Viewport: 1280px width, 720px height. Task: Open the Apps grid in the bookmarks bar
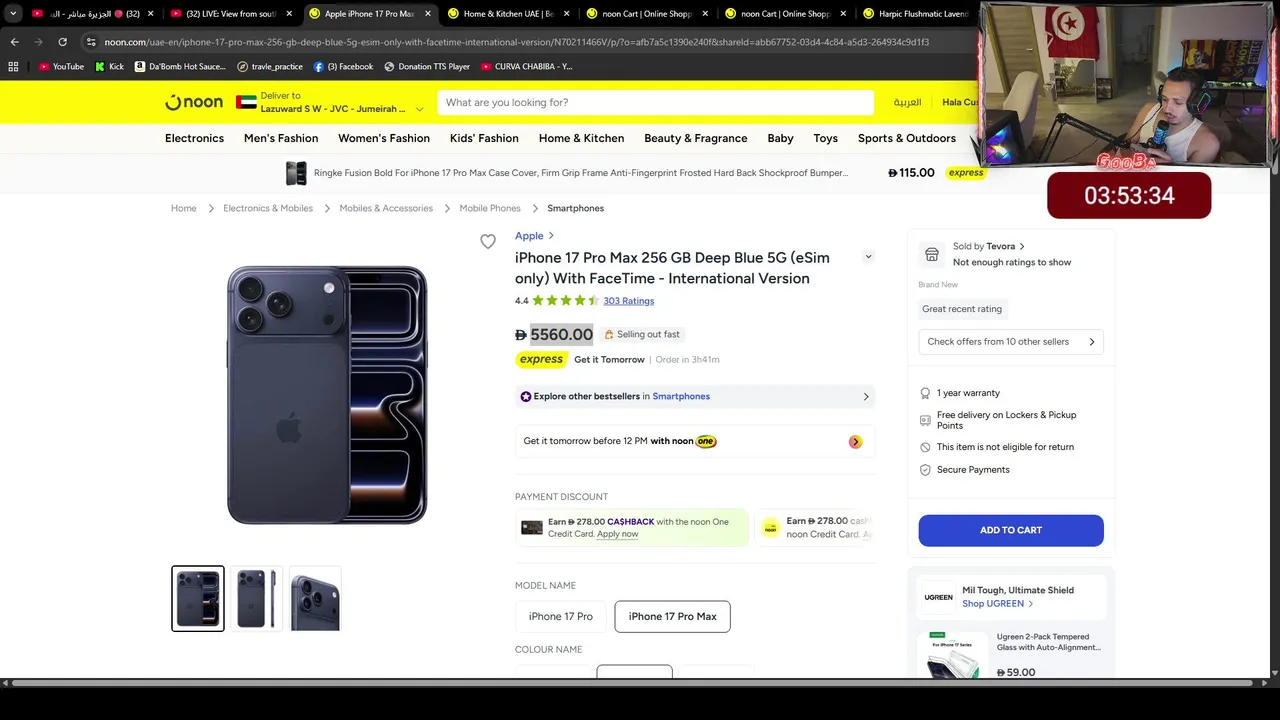point(13,66)
